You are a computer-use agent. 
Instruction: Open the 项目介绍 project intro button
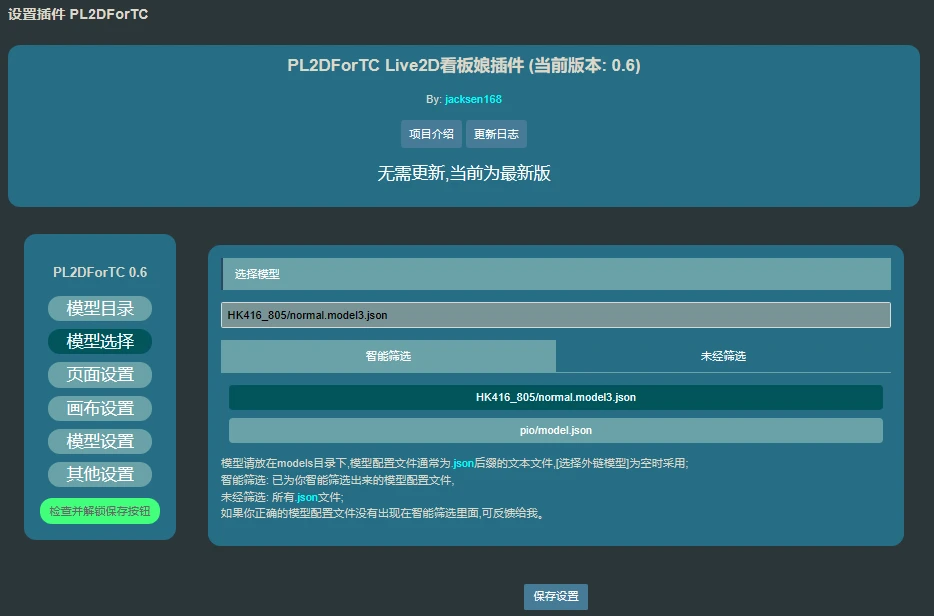[431, 134]
